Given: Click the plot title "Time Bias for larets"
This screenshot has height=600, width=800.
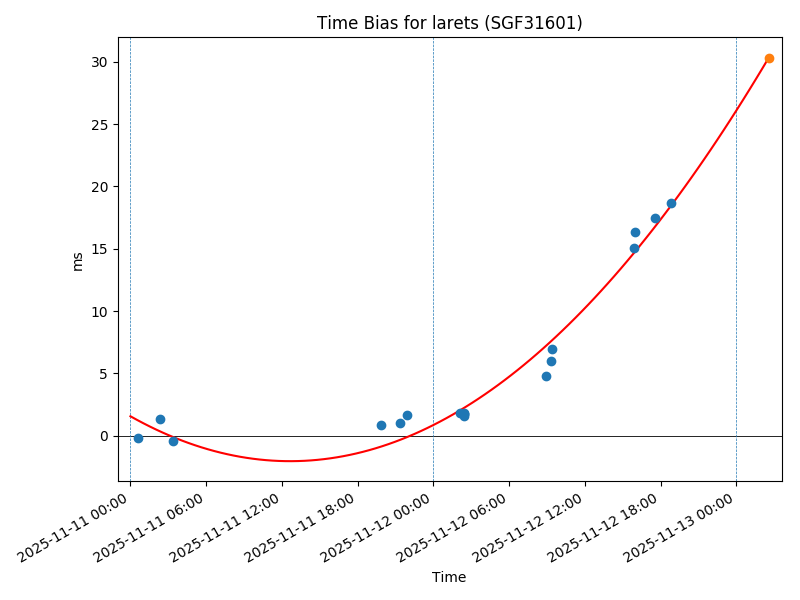Looking at the screenshot, I should (449, 23).
